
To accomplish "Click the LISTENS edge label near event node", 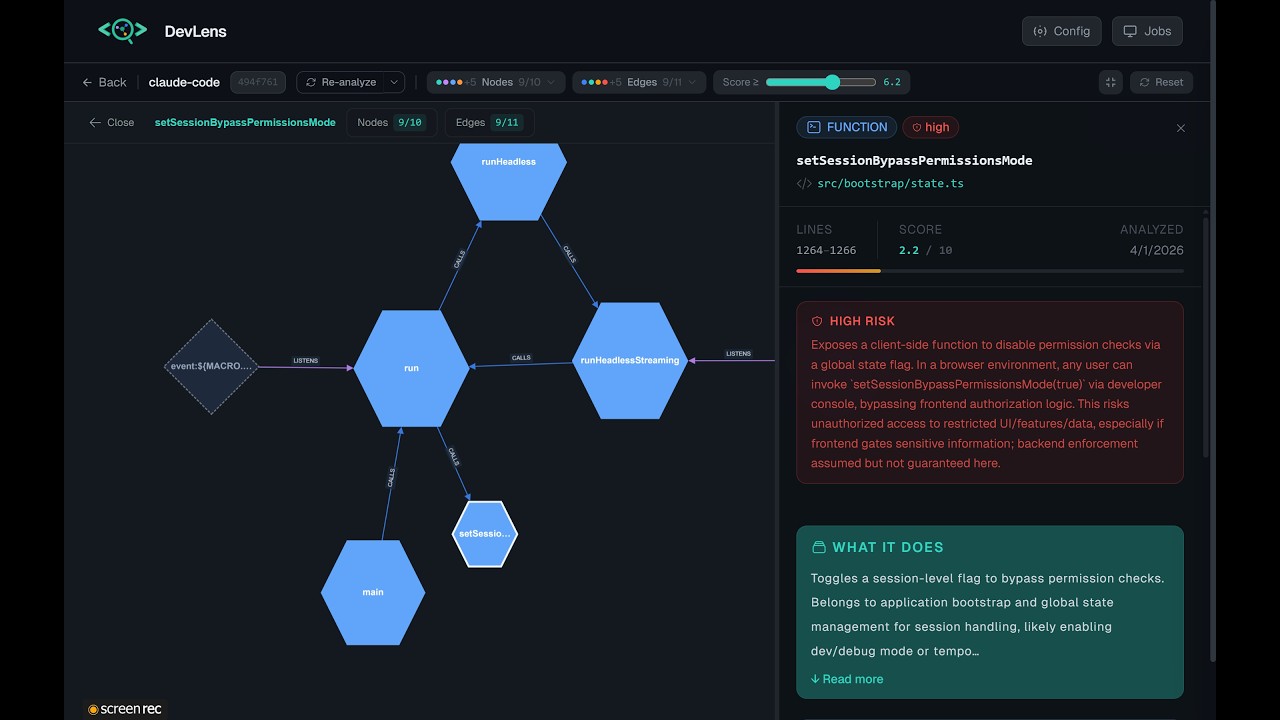I will [305, 360].
